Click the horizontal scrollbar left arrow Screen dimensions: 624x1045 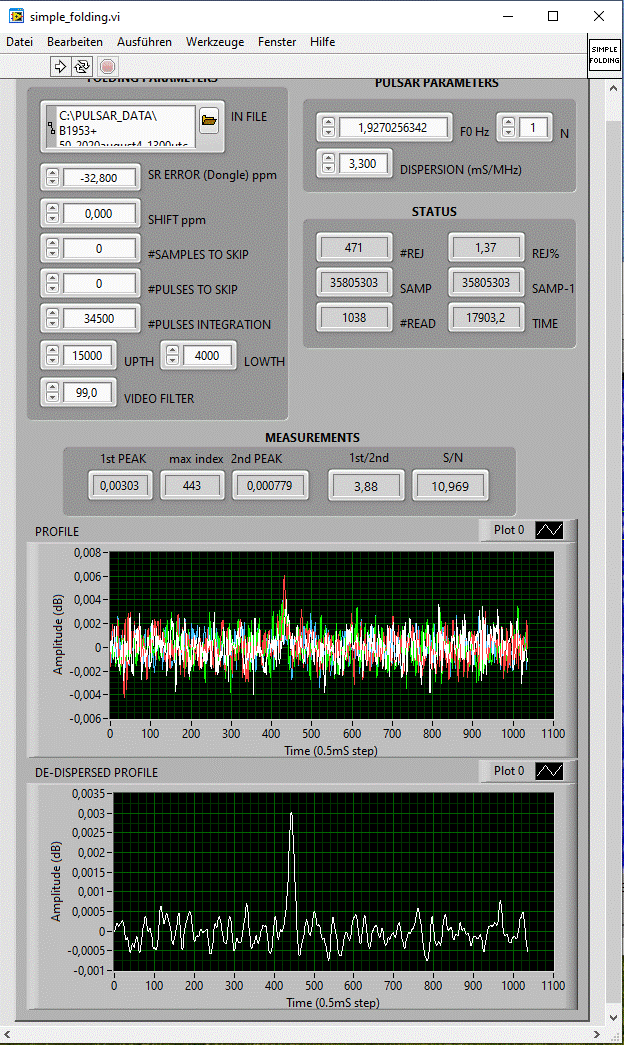[x=7, y=1035]
